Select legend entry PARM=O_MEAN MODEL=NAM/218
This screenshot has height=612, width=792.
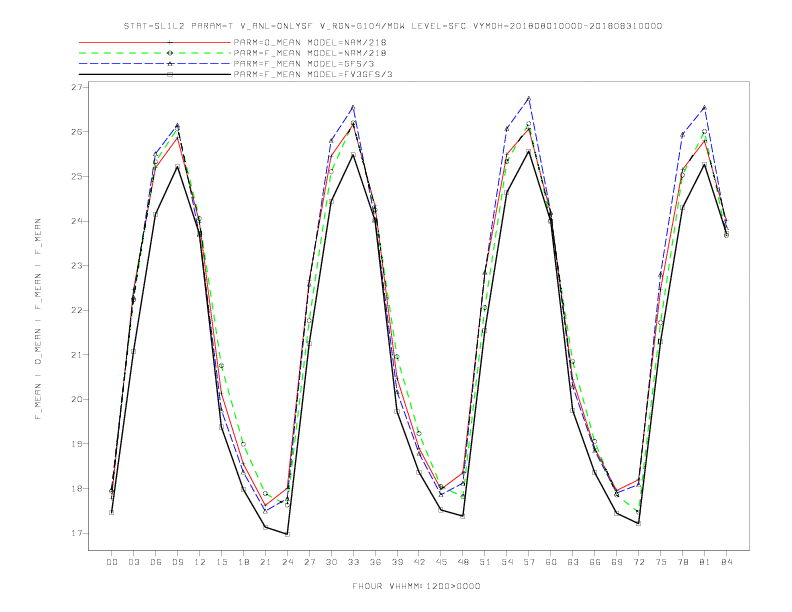(x=310, y=42)
